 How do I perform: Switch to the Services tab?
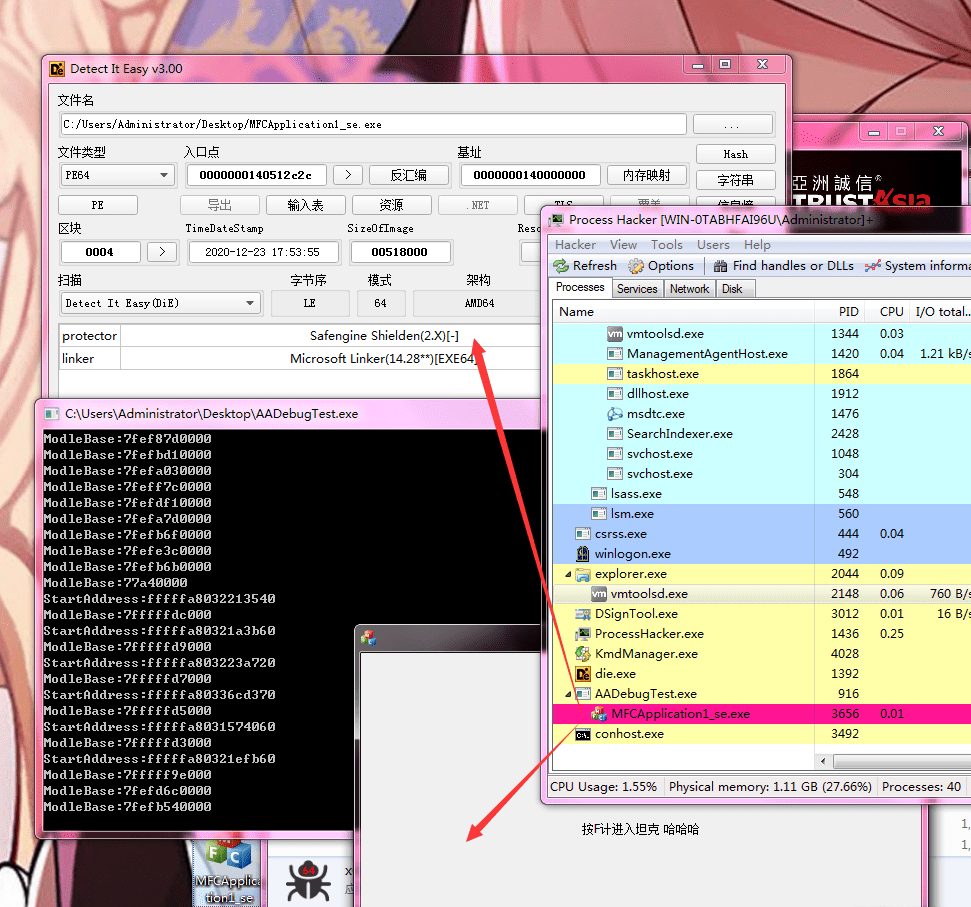(x=637, y=289)
